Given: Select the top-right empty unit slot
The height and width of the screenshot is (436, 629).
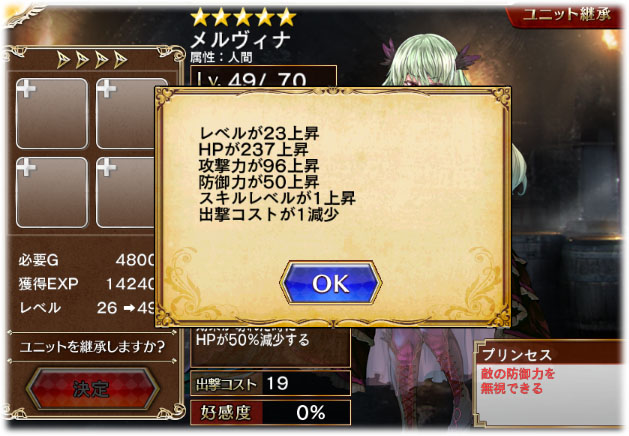Looking at the screenshot, I should click(x=126, y=114).
